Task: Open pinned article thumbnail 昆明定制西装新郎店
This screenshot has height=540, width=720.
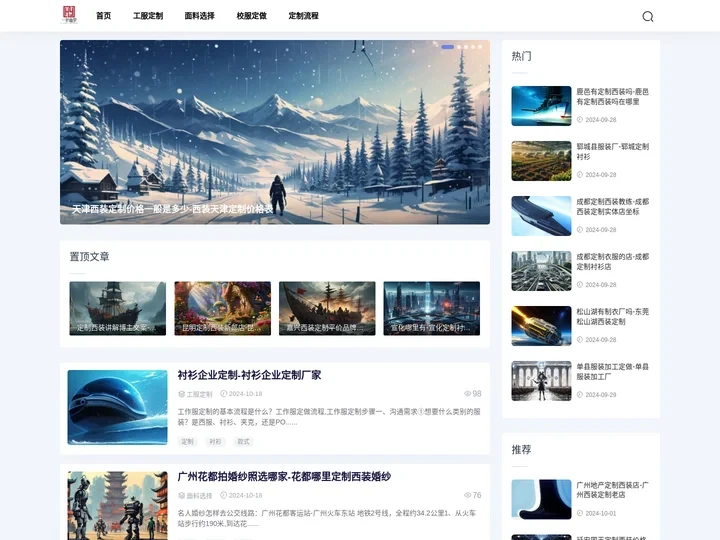Action: tap(222, 308)
